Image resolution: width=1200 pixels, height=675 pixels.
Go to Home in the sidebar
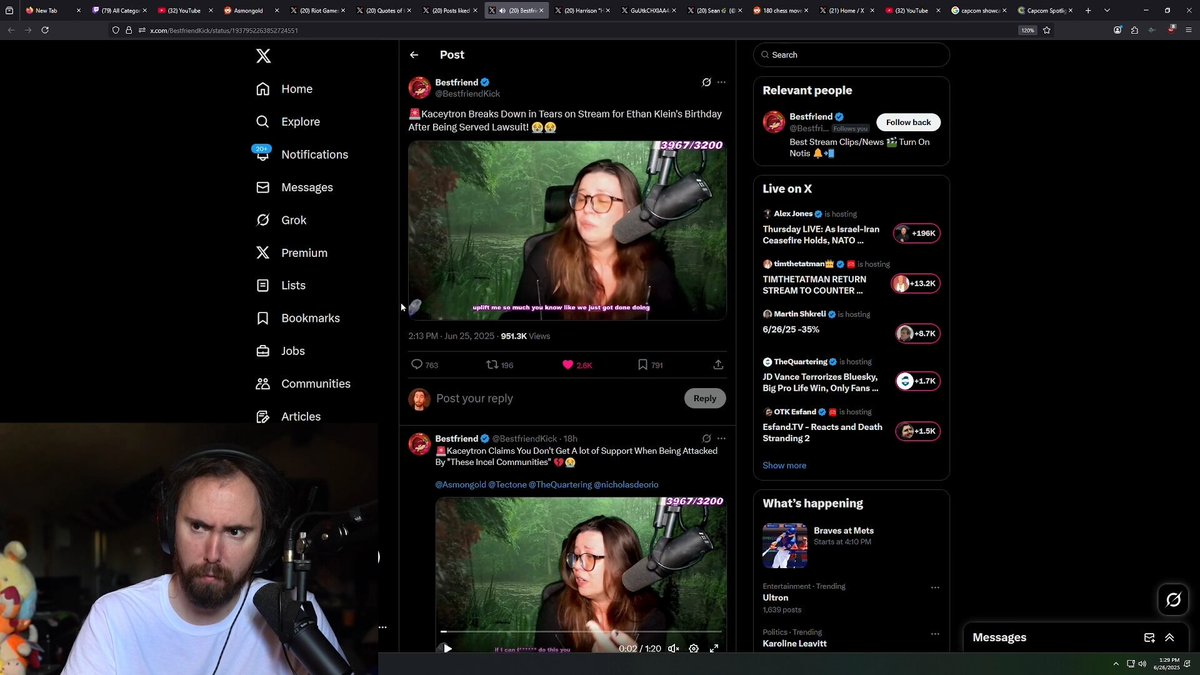point(284,89)
